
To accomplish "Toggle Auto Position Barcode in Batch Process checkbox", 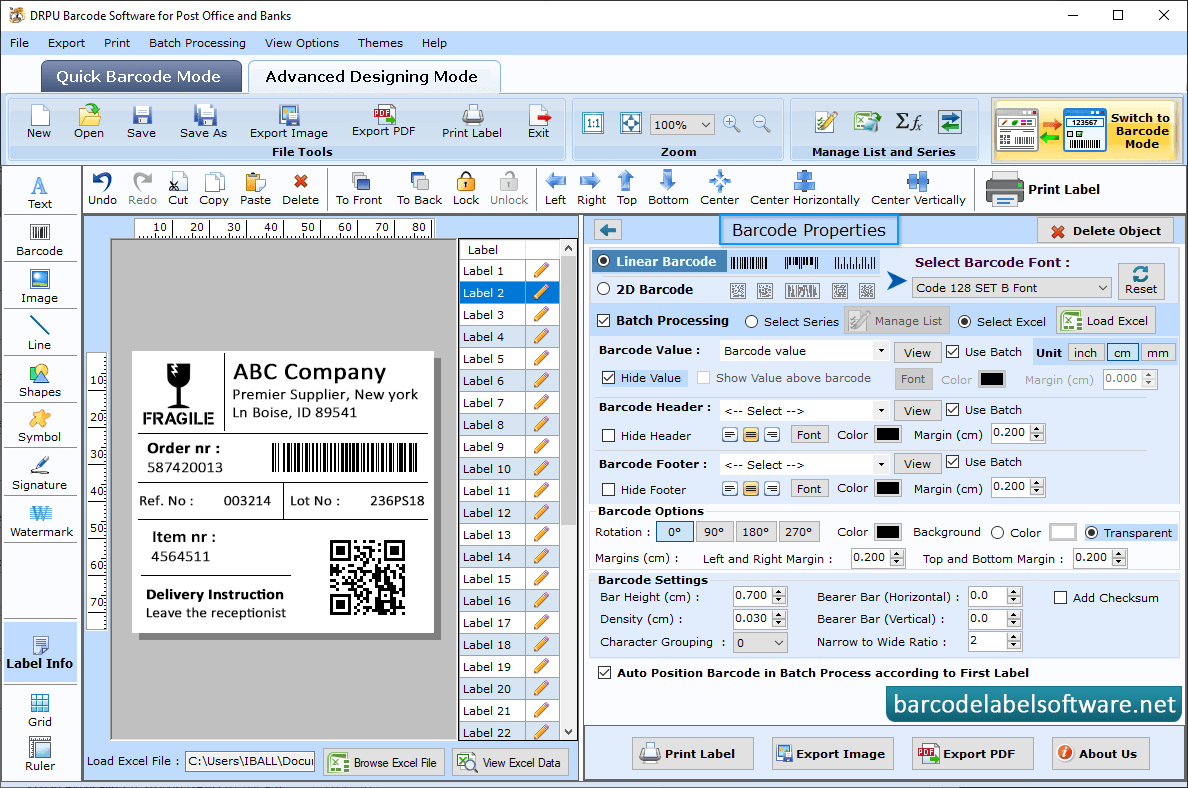I will (605, 673).
